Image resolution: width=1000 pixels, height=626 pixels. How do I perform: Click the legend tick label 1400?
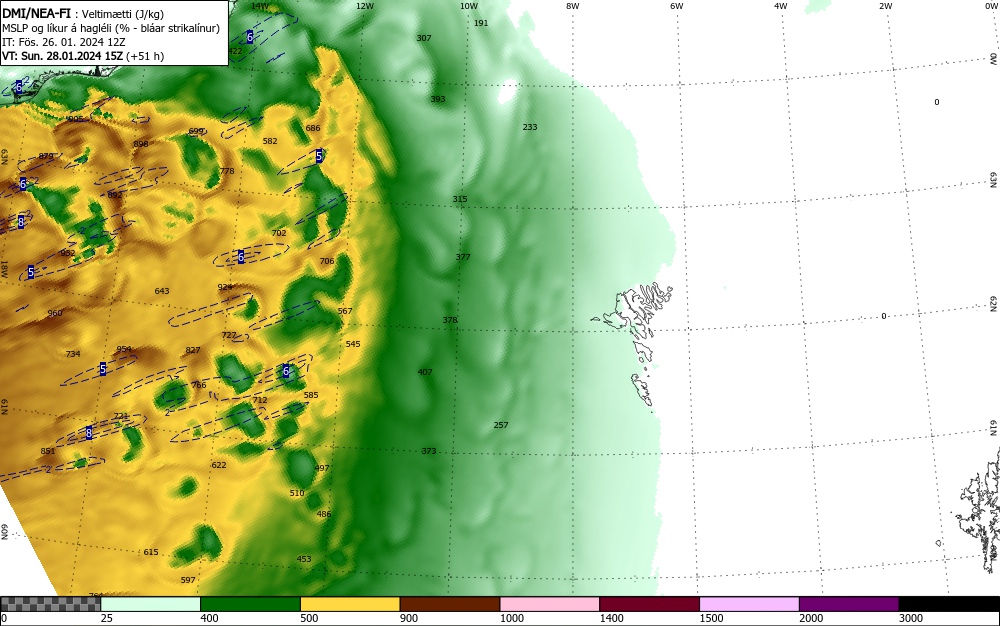(x=612, y=618)
